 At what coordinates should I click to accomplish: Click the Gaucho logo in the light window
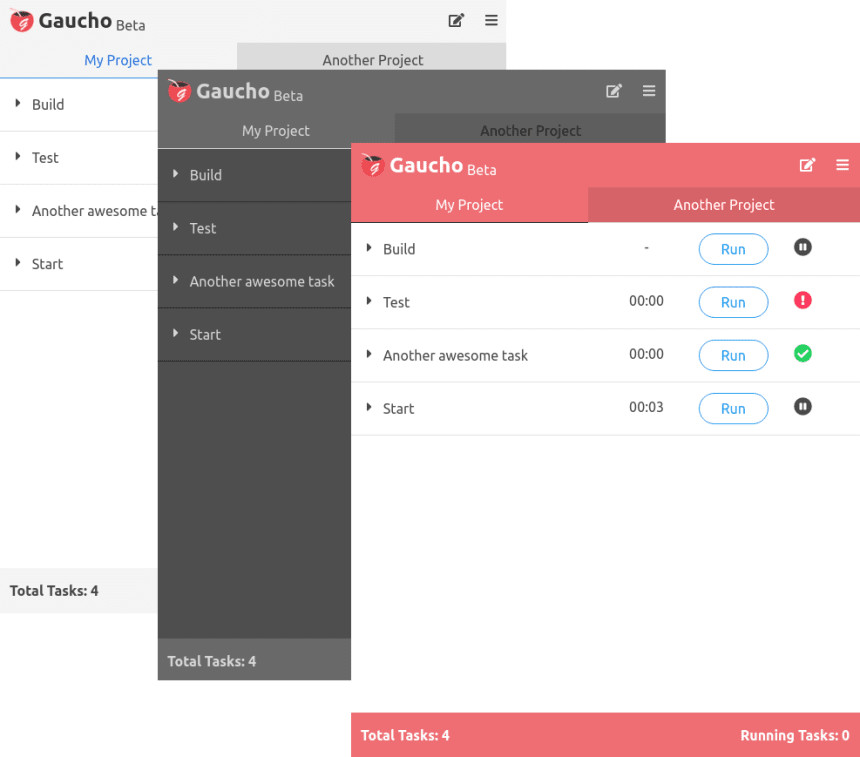coord(22,21)
